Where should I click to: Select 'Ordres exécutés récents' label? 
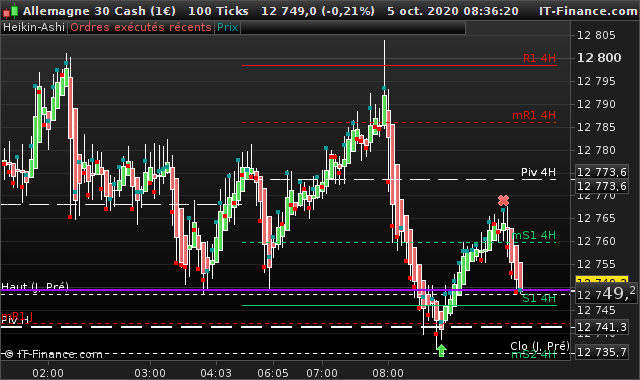[x=141, y=27]
